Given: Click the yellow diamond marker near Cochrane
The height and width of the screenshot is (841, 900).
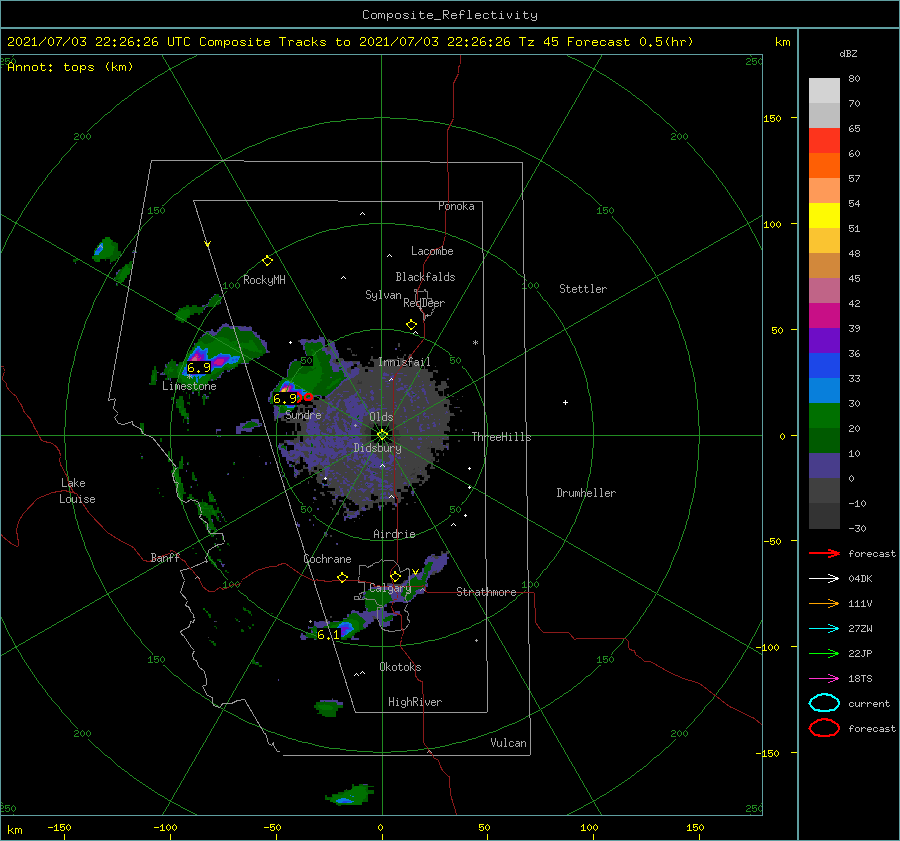Looking at the screenshot, I should (x=343, y=577).
